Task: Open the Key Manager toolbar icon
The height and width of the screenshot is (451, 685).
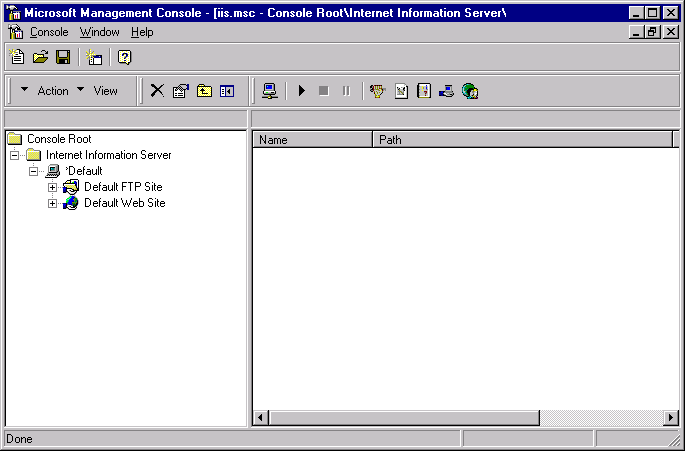Action: (x=378, y=90)
